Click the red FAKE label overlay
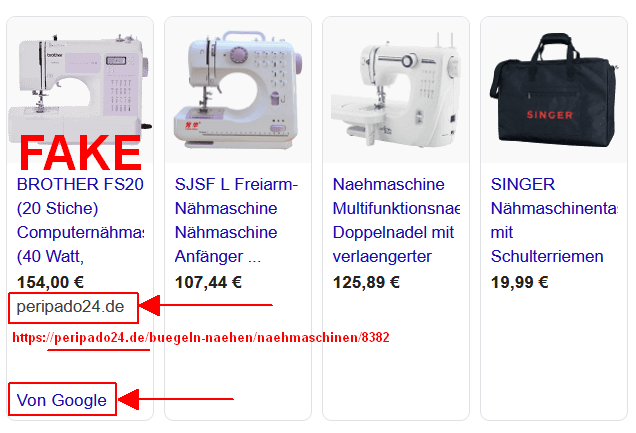Viewport: 636px width, 433px height. [x=80, y=153]
